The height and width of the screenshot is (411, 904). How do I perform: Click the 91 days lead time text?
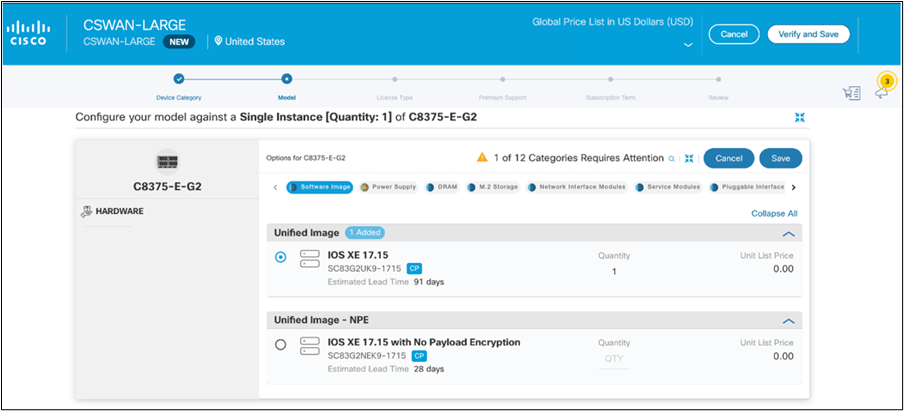[429, 282]
